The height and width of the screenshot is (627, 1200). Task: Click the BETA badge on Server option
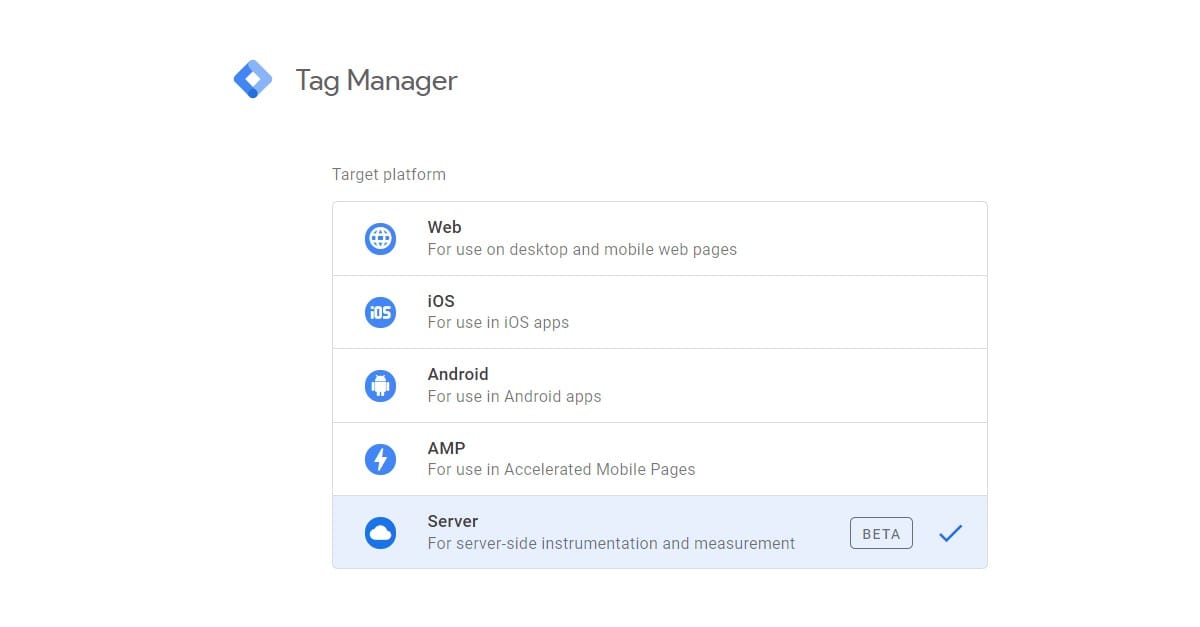881,533
